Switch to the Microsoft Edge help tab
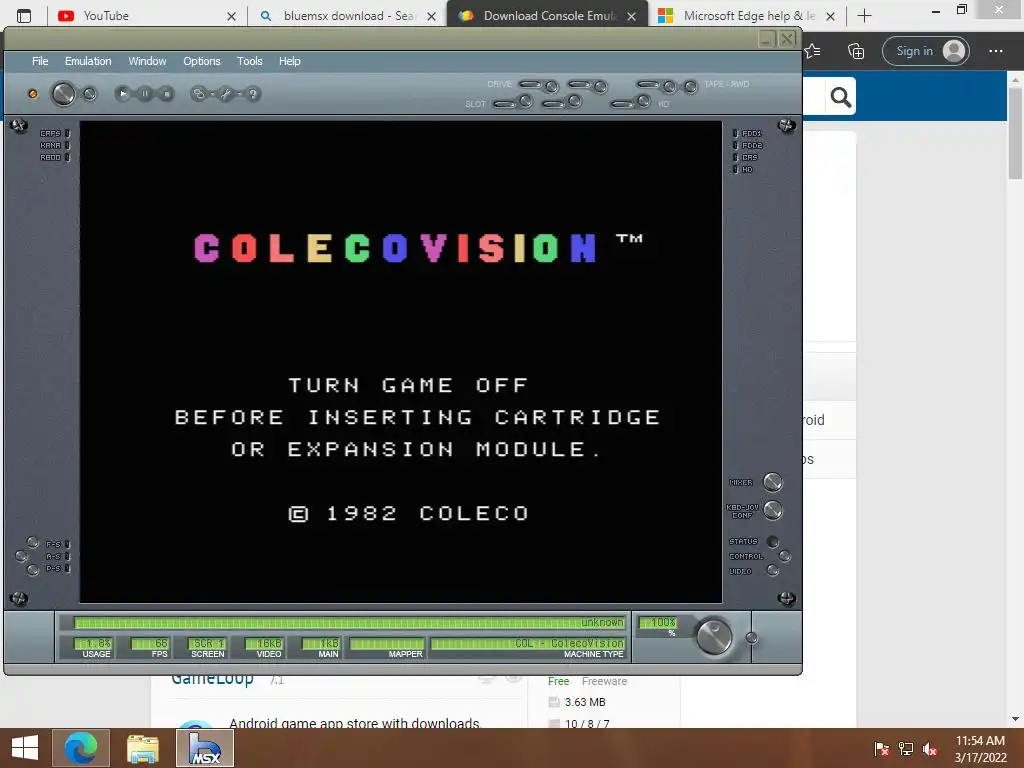The width and height of the screenshot is (1024, 768). tap(747, 16)
